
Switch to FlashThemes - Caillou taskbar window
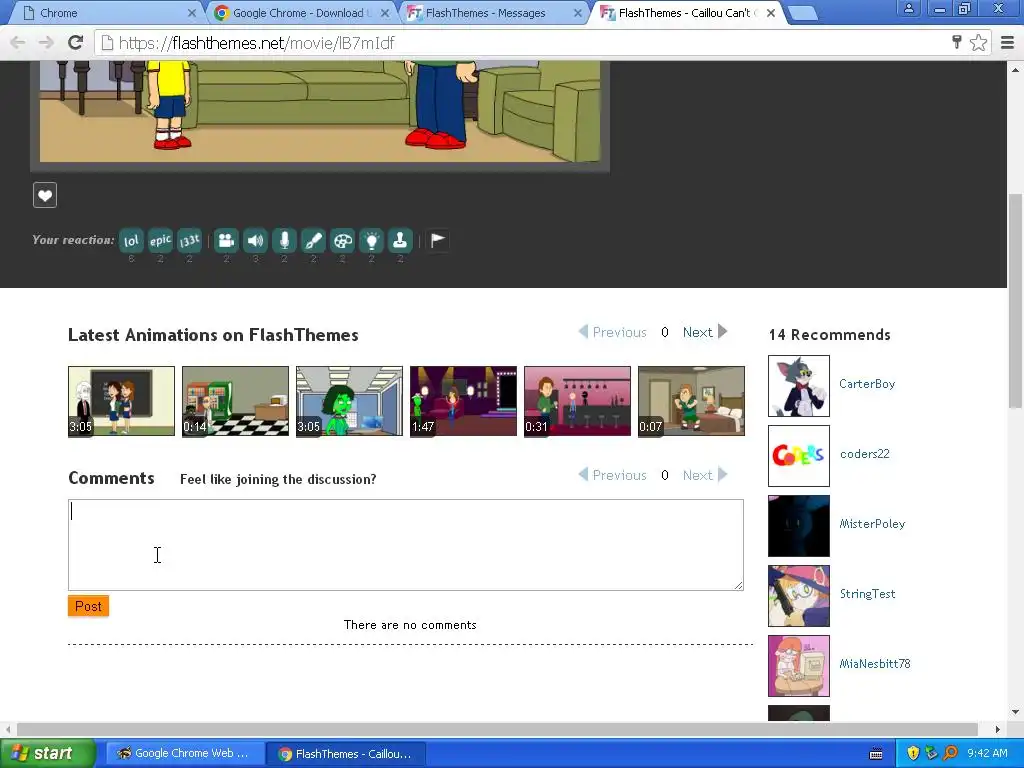(346, 754)
